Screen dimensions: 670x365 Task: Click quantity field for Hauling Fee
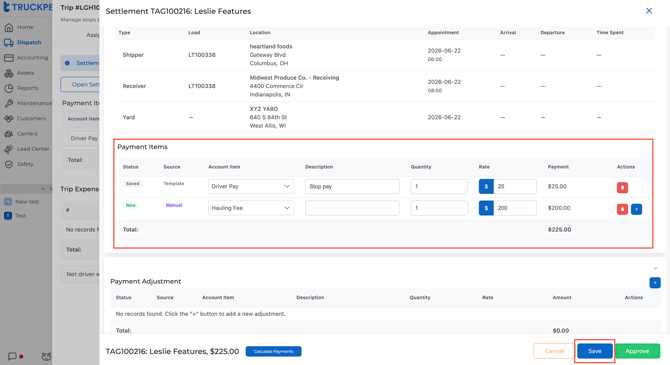click(x=439, y=208)
